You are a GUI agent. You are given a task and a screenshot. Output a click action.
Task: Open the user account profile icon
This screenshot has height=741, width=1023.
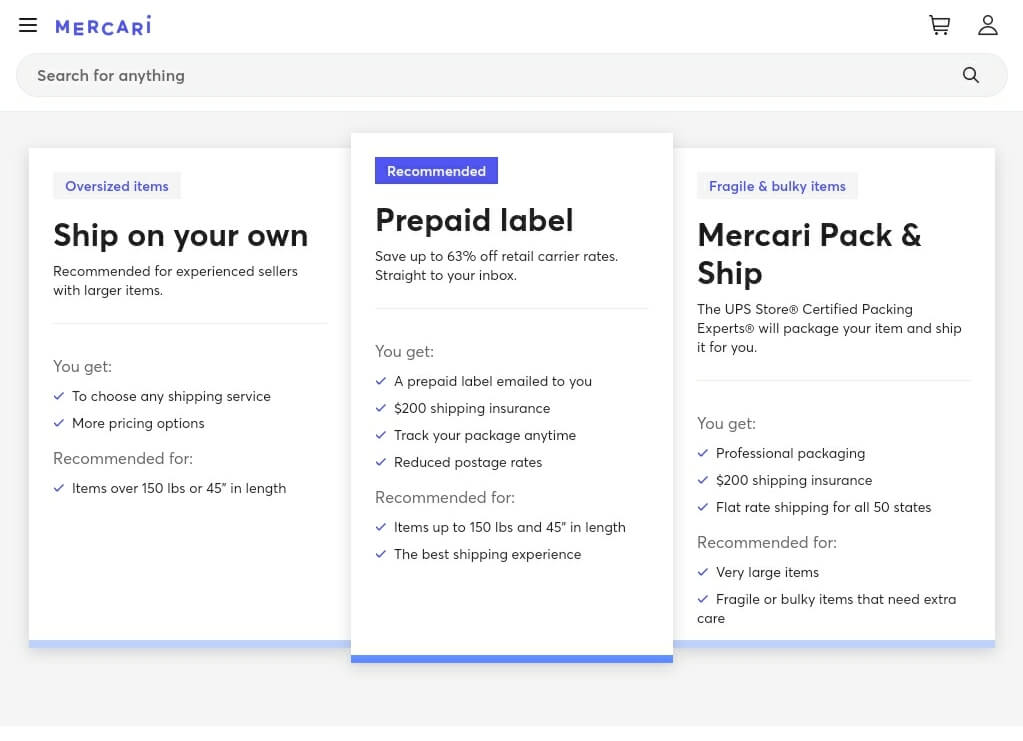[988, 25]
